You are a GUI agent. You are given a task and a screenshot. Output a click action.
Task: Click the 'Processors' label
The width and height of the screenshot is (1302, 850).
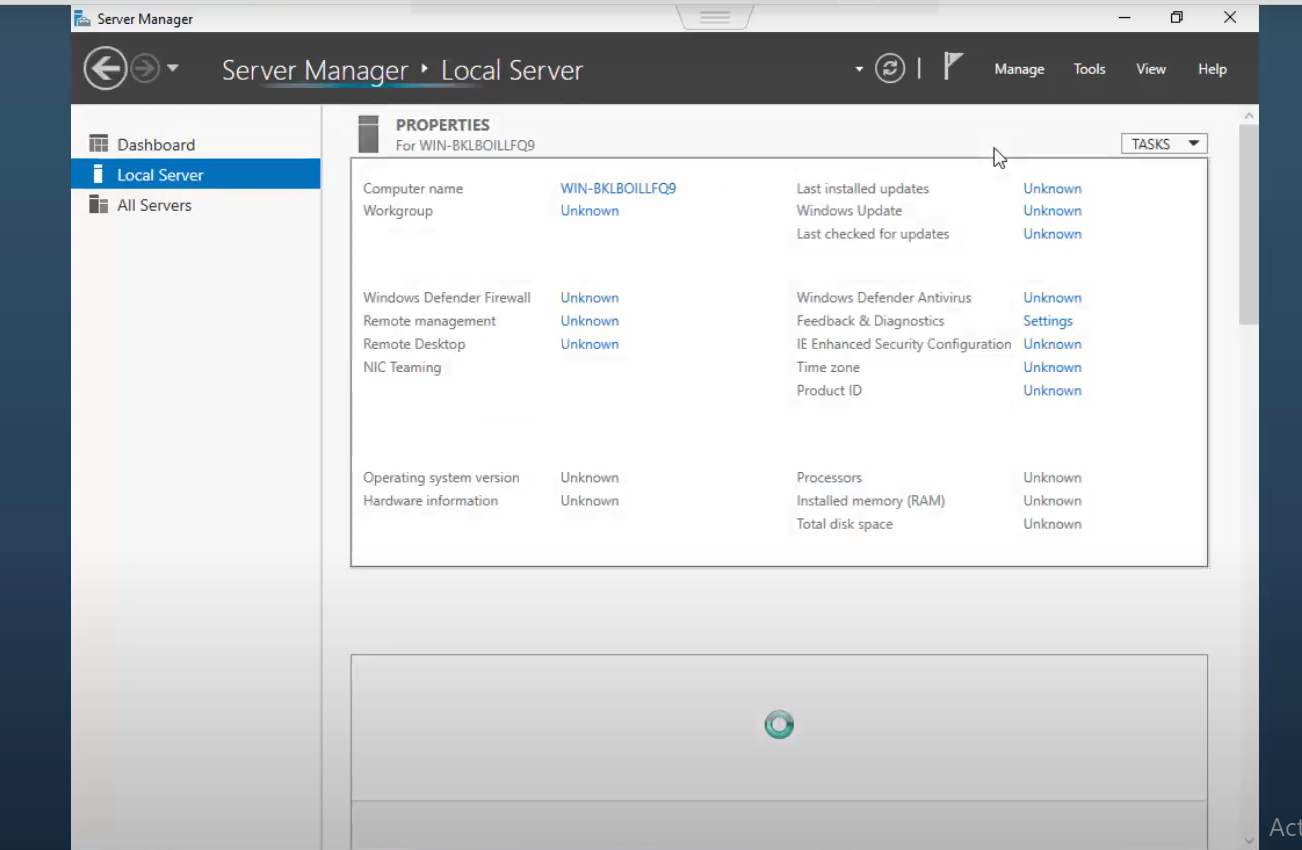tap(829, 478)
